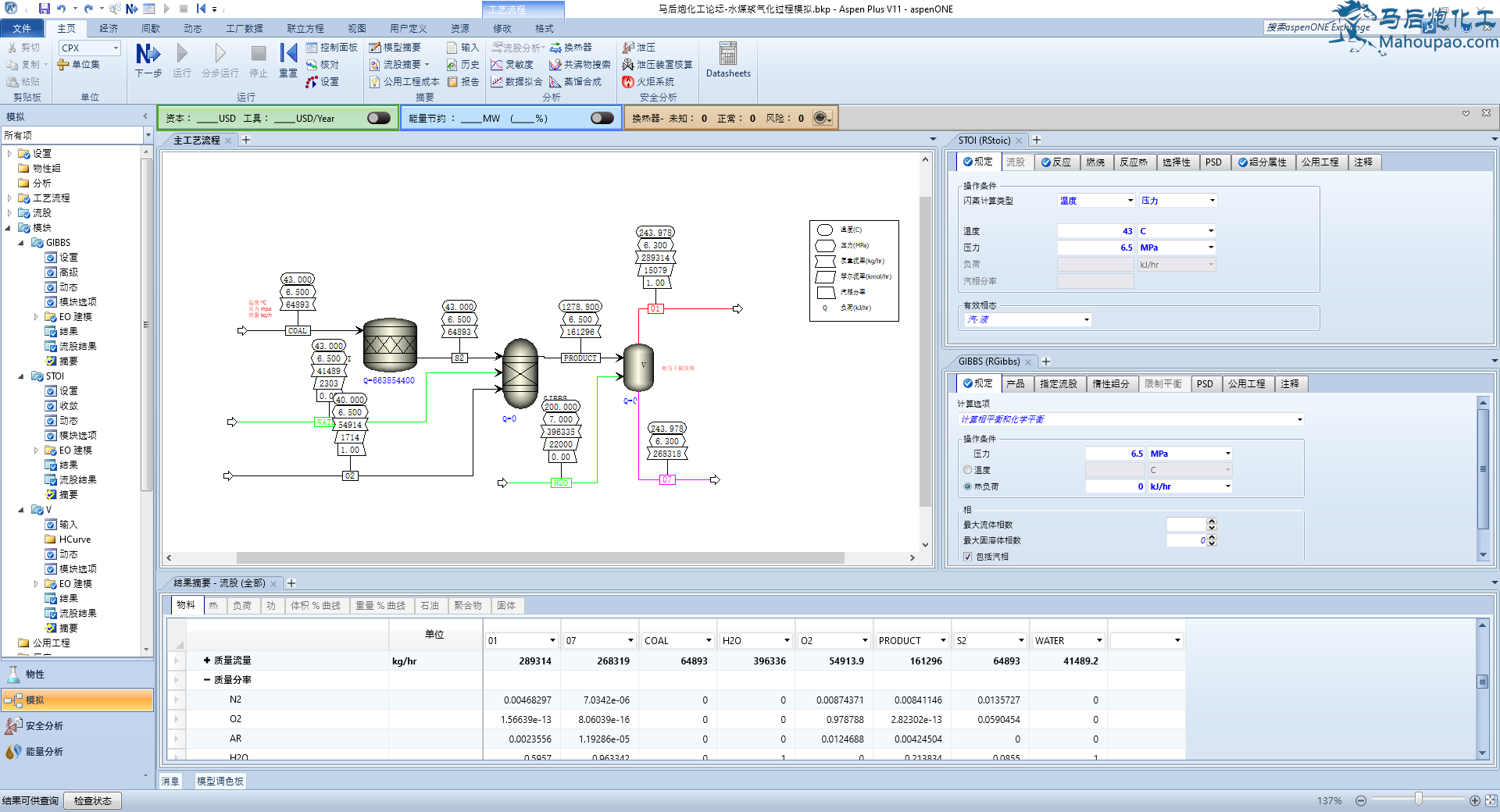
Task: Open the 计算选项 dropdown in GIBBS panel
Action: click(x=1299, y=419)
